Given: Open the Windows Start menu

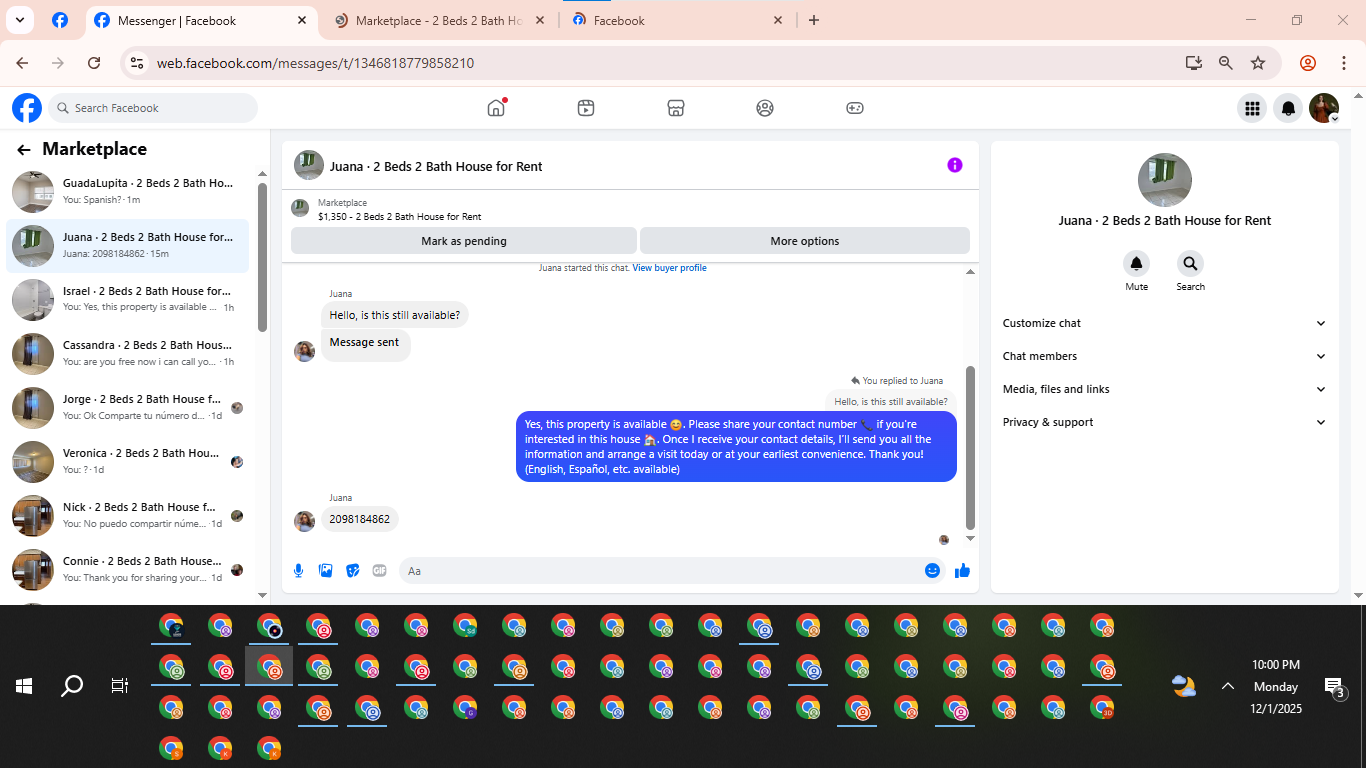Looking at the screenshot, I should pos(24,686).
